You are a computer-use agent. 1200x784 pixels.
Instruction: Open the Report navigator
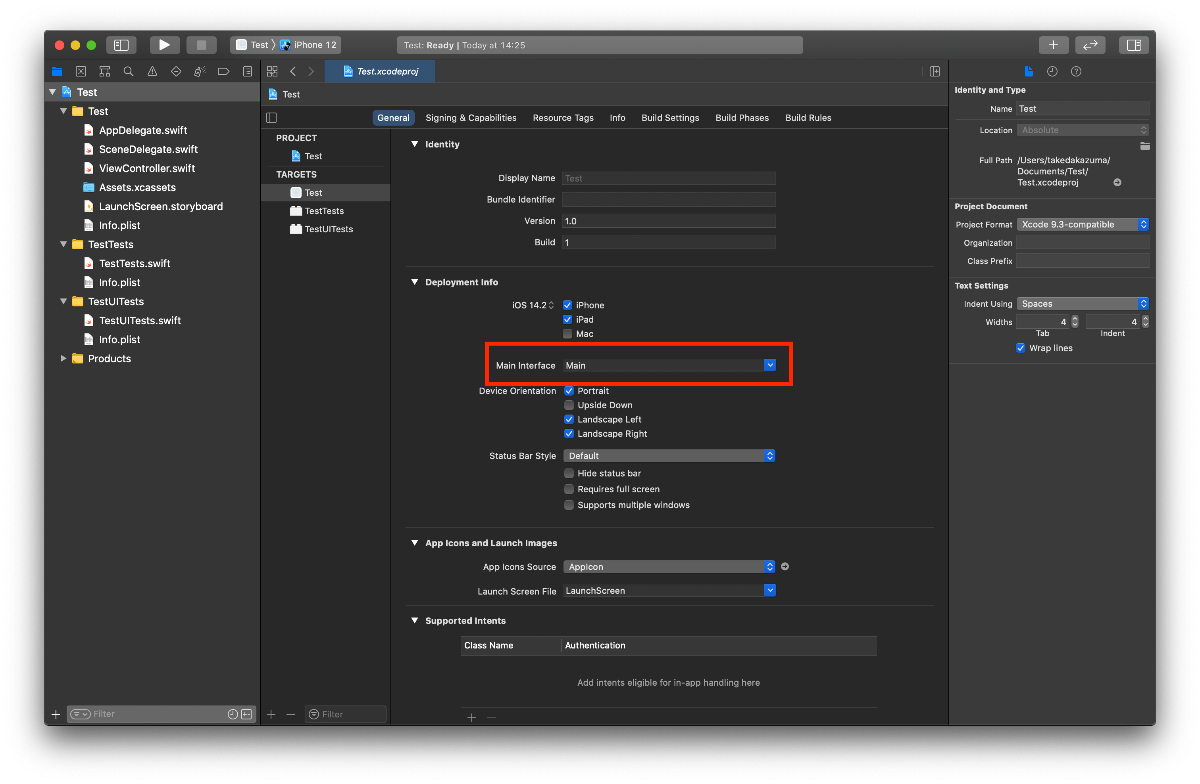coord(248,72)
